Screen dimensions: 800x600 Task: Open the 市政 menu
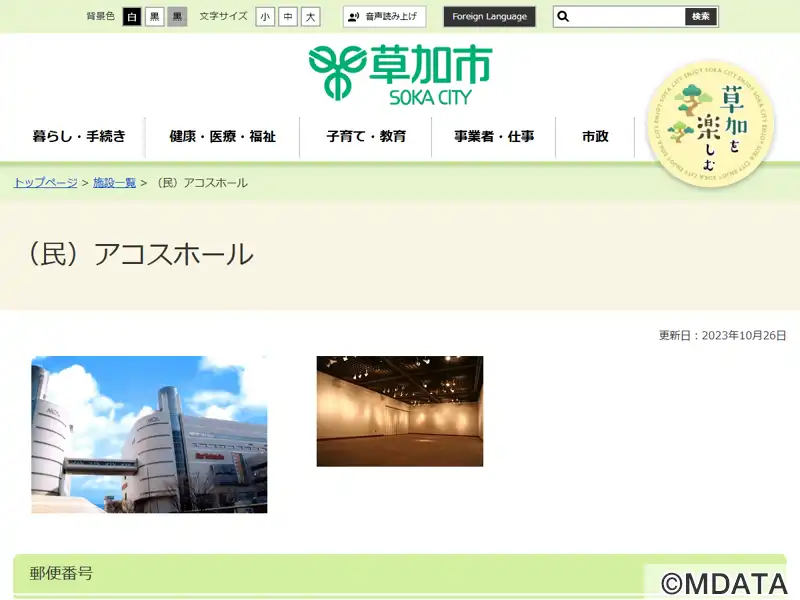595,137
